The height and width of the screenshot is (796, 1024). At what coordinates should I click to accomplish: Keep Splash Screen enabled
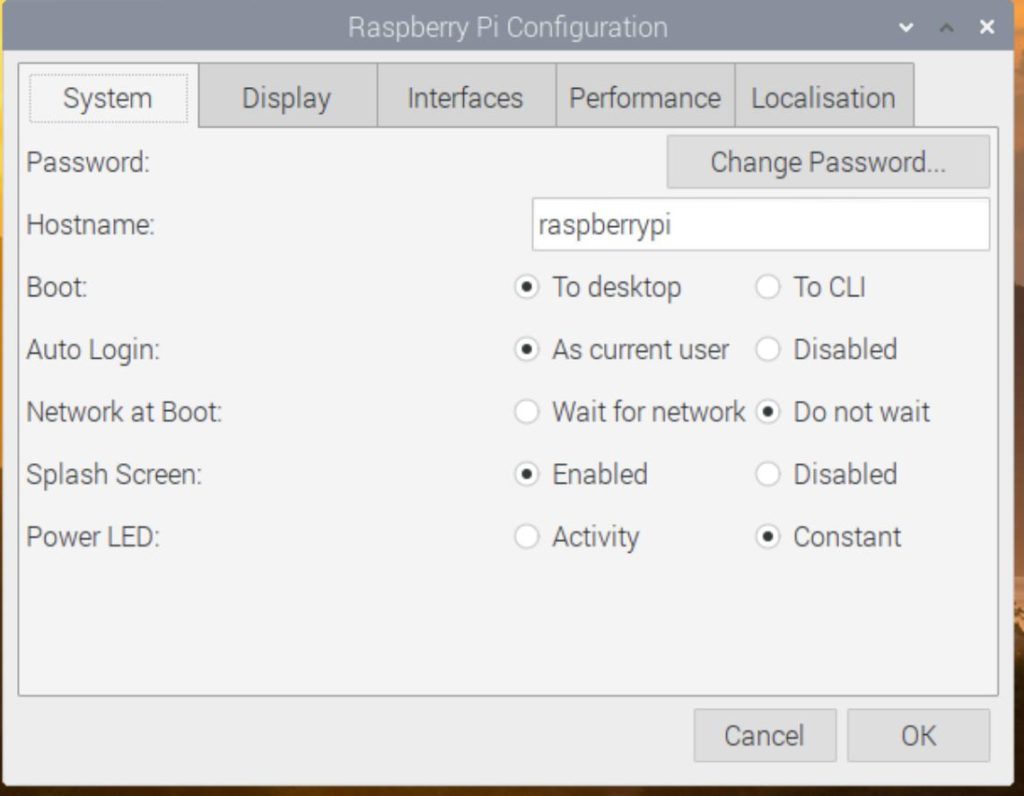527,474
